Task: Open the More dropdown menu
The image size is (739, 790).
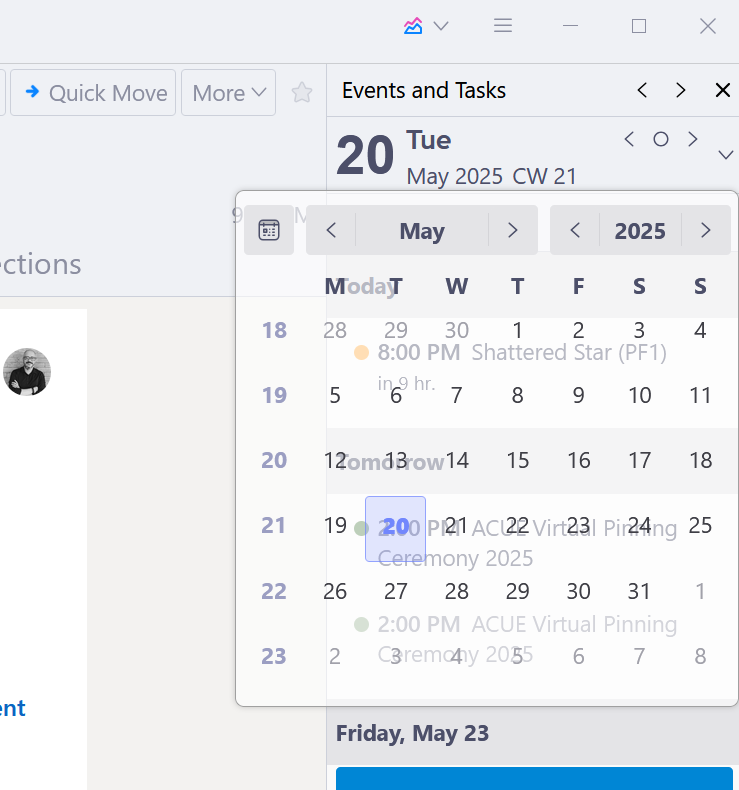Action: point(229,93)
